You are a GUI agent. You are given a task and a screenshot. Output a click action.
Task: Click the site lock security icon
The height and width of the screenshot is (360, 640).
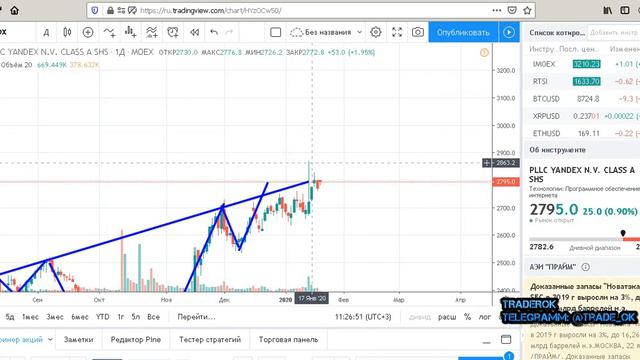tap(110, 10)
